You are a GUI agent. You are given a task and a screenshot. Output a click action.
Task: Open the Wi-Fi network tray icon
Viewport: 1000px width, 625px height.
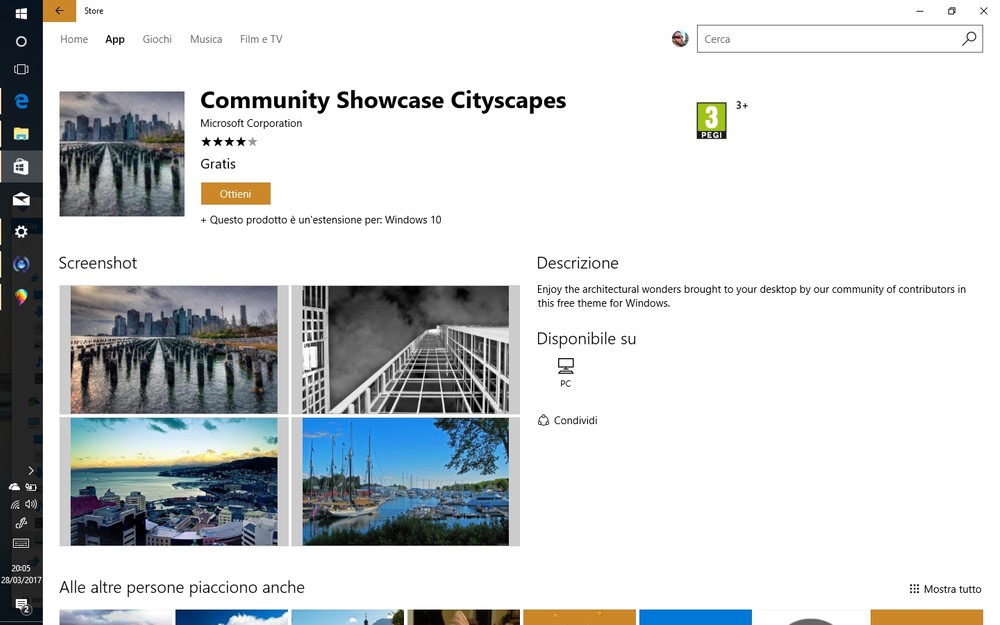(x=14, y=504)
